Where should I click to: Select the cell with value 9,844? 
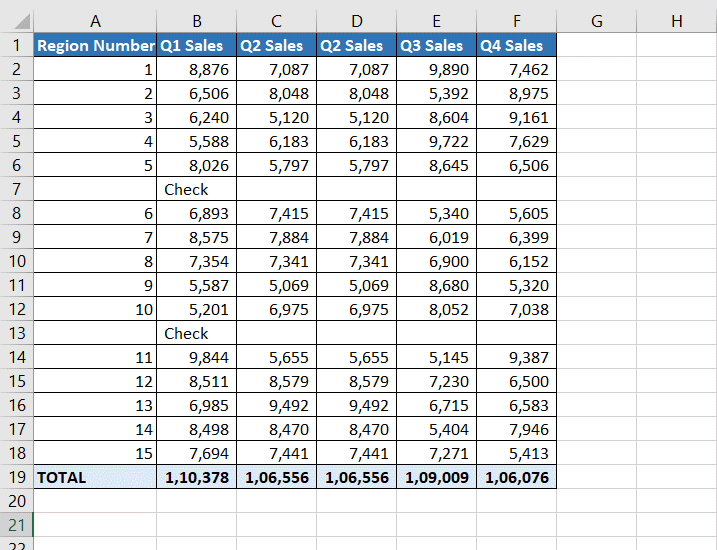pos(197,357)
